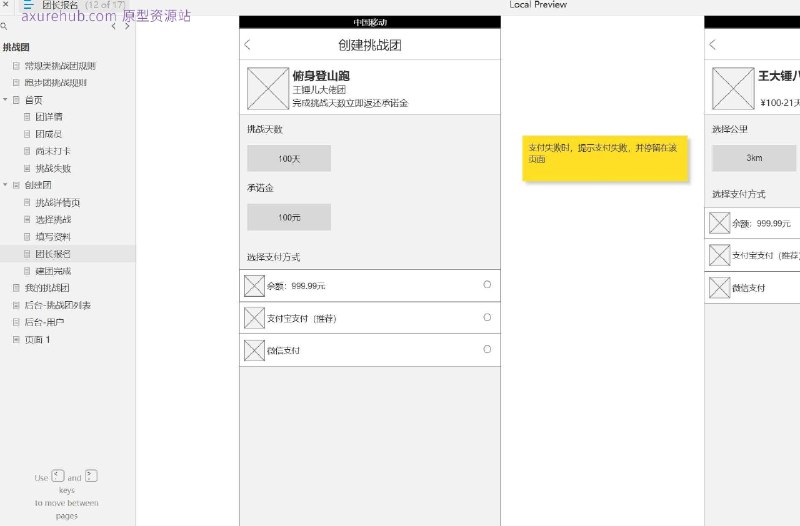Click the yellow 支付失败时 note
800x526 pixels.
point(605,158)
